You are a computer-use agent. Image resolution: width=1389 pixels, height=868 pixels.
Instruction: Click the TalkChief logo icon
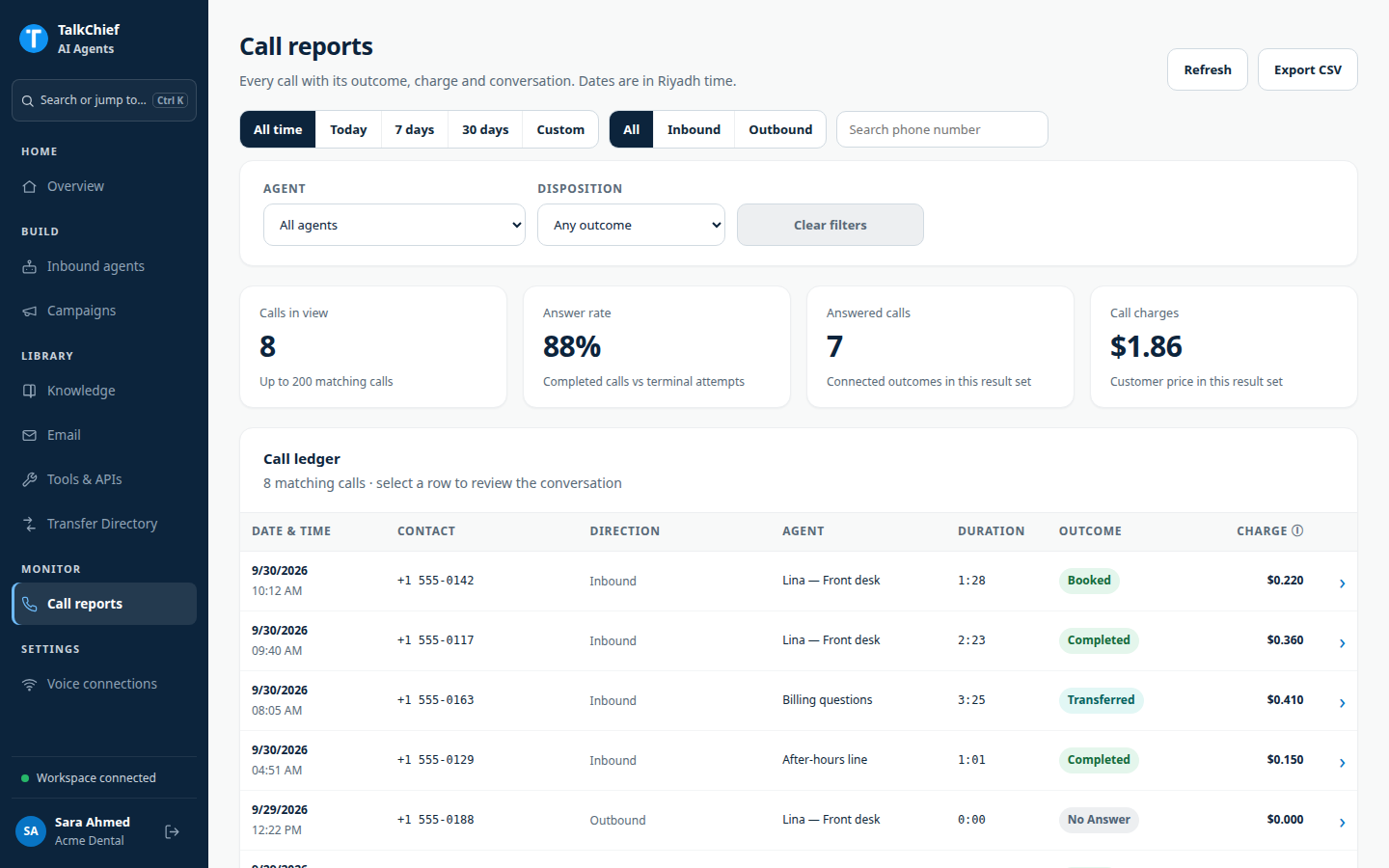pos(34,39)
